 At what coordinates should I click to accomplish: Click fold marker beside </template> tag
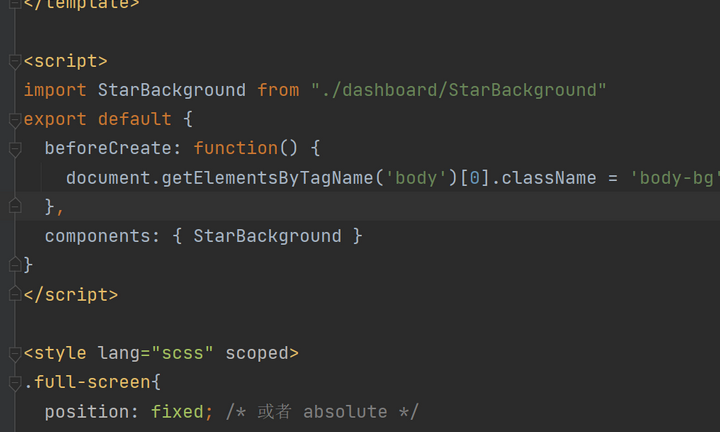(x=14, y=4)
